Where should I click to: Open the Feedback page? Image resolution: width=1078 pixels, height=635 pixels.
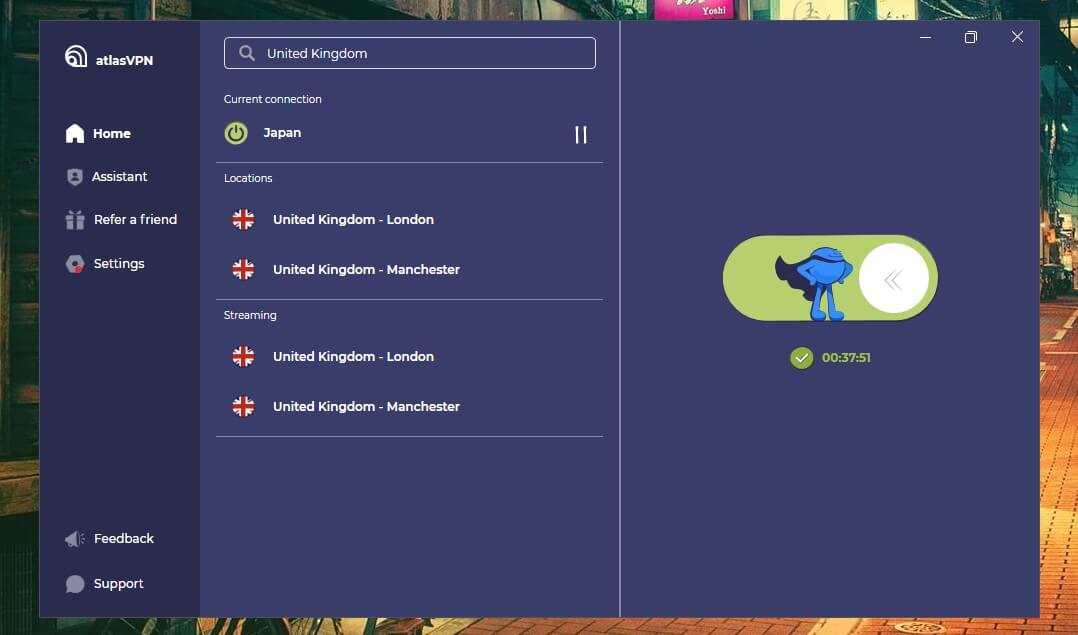[x=109, y=539]
